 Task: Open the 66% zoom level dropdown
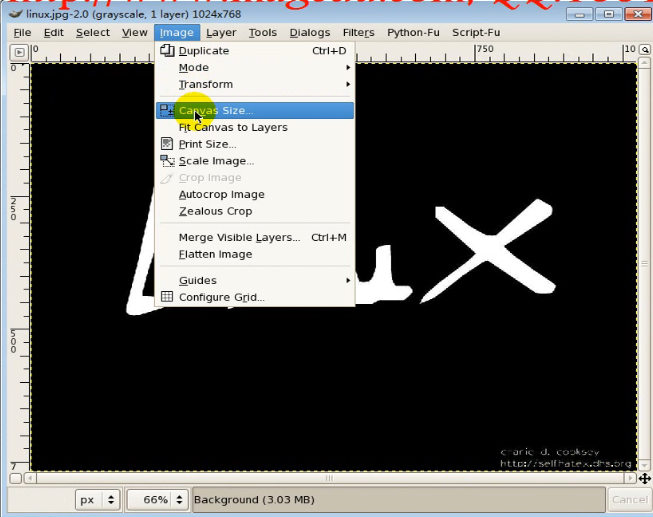click(x=157, y=500)
